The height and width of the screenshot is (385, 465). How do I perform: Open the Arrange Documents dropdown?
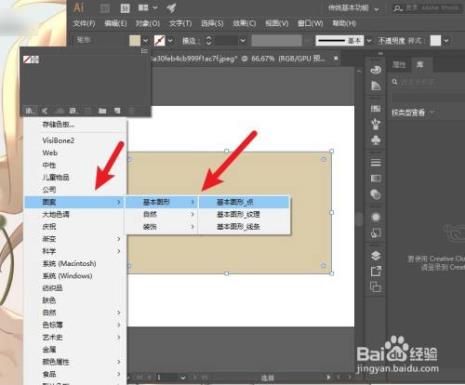click(148, 8)
